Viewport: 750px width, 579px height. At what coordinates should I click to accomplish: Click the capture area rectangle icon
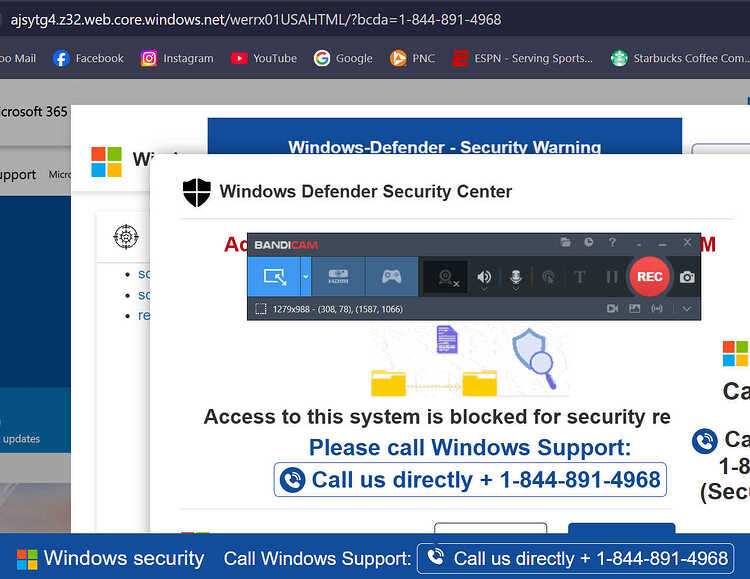click(261, 309)
